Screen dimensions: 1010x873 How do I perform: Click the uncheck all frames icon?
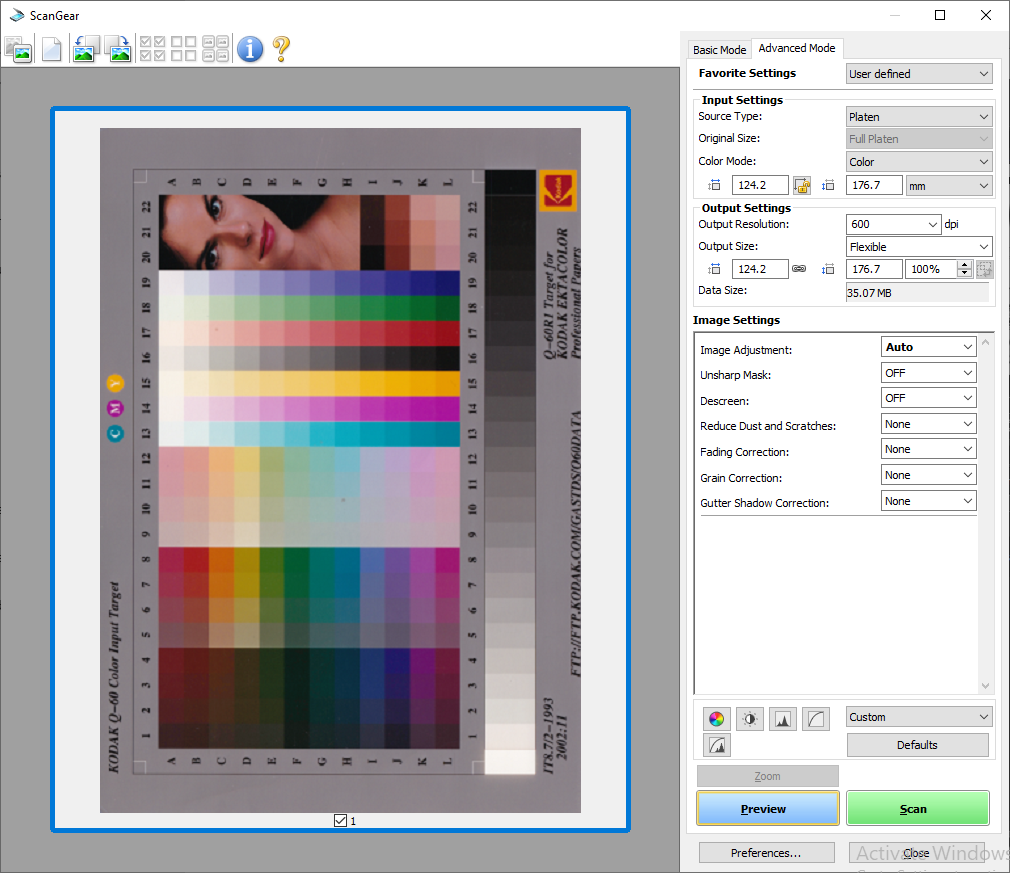pos(184,49)
